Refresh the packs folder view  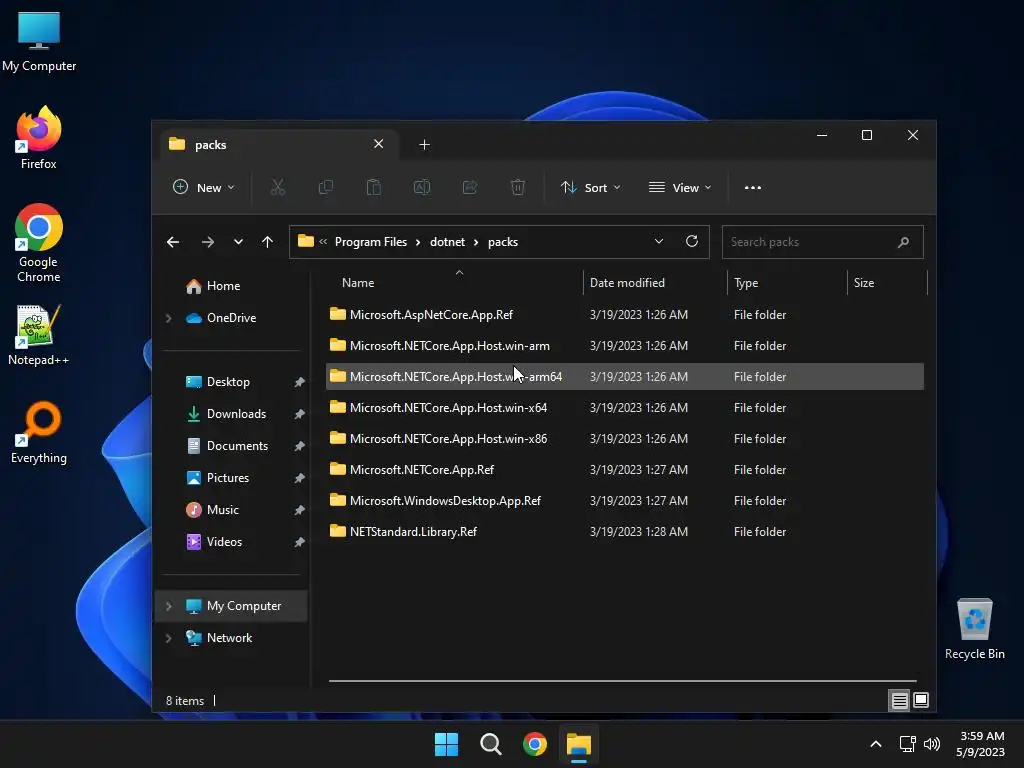[692, 242]
